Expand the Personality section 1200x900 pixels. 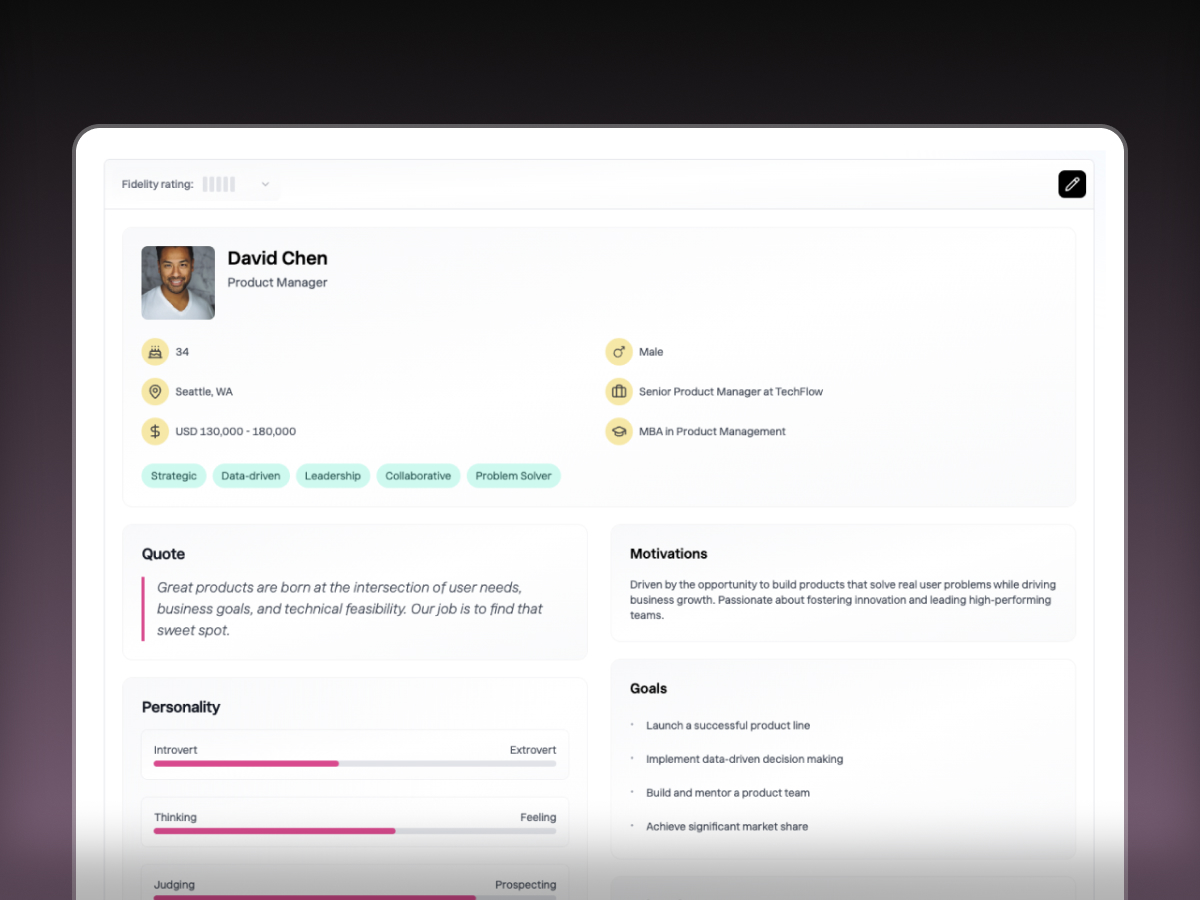pos(181,707)
